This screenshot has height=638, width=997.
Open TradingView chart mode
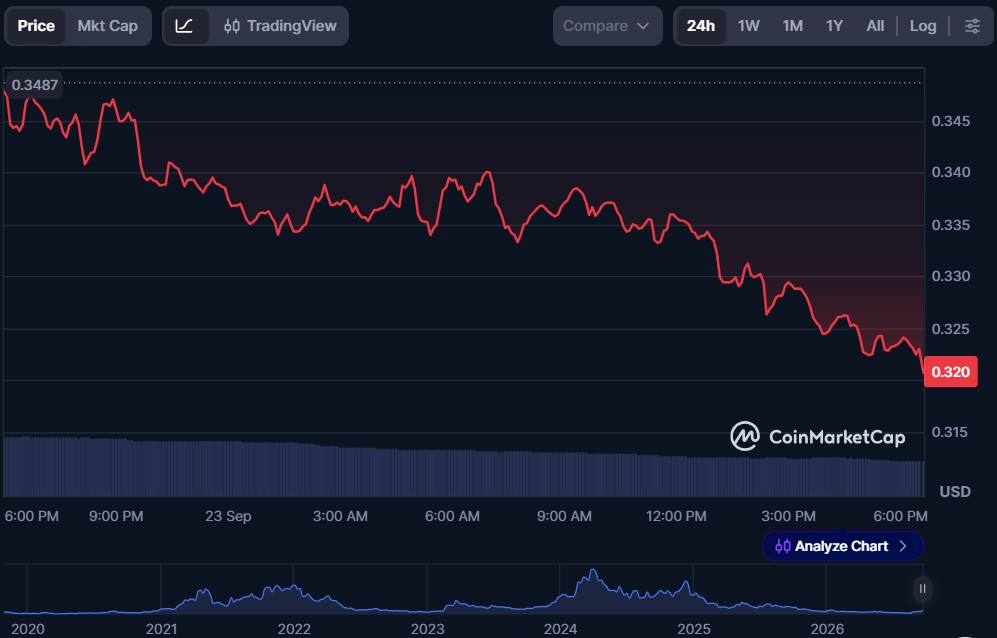point(280,26)
